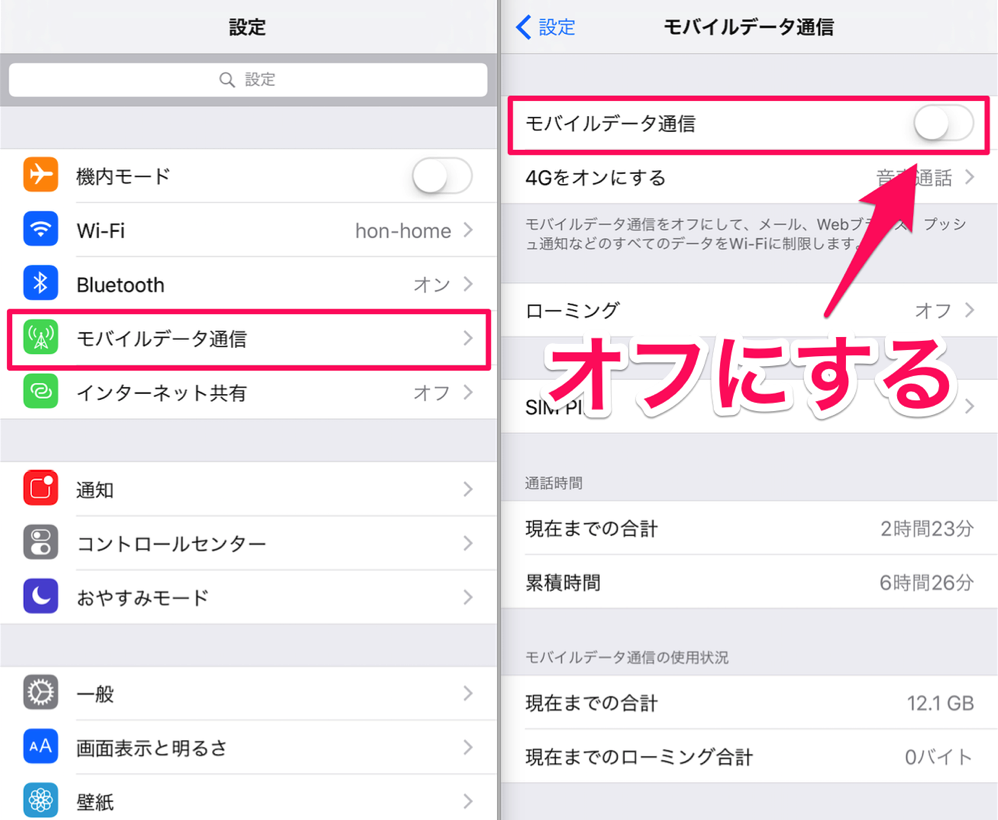The image size is (998, 820).
Task: Select インターネット共有 menu label
Action: point(162,393)
